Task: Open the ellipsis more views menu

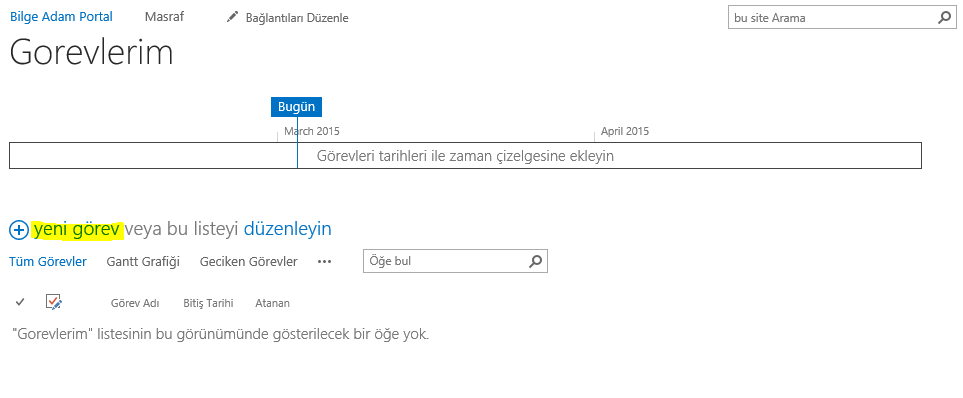Action: (x=324, y=262)
